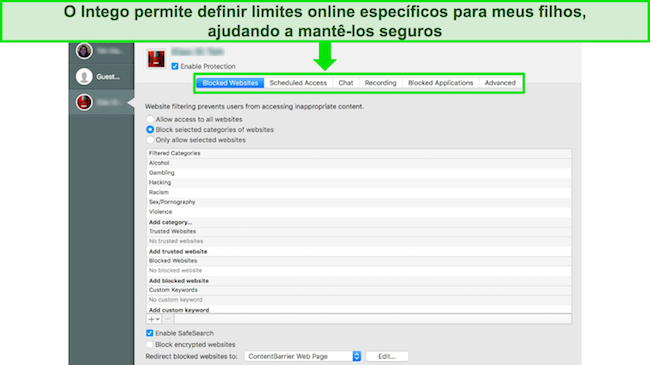The image size is (650, 365).
Task: Select the Violence category row
Action: 359,212
